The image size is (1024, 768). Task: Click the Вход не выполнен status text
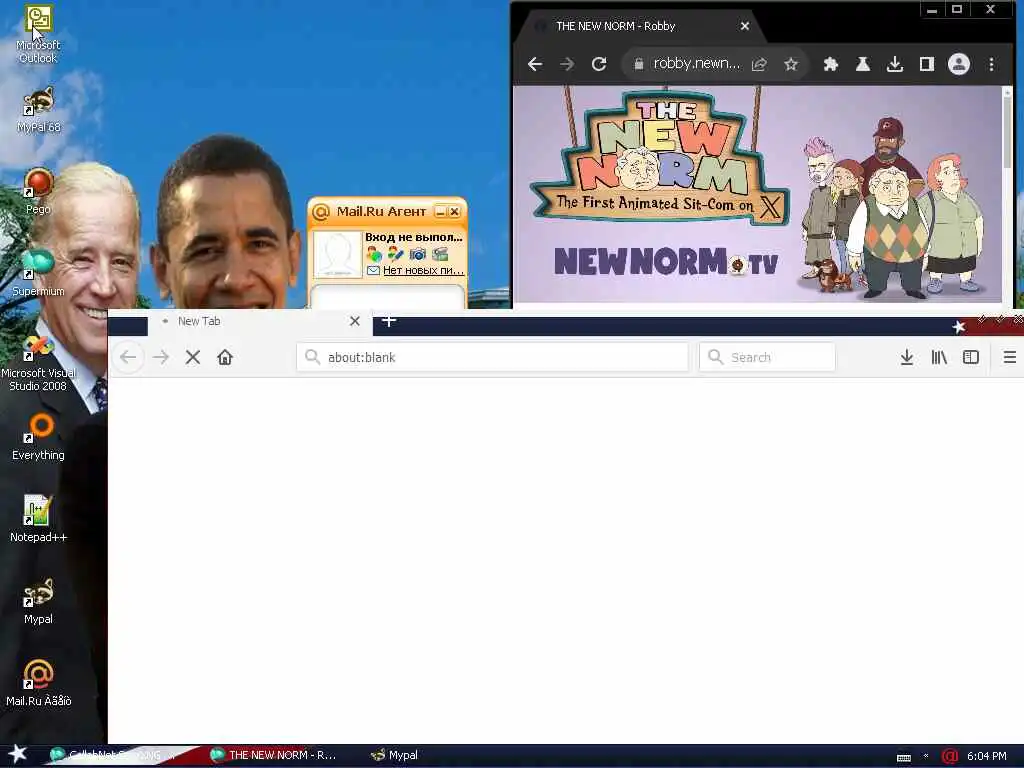tap(413, 237)
